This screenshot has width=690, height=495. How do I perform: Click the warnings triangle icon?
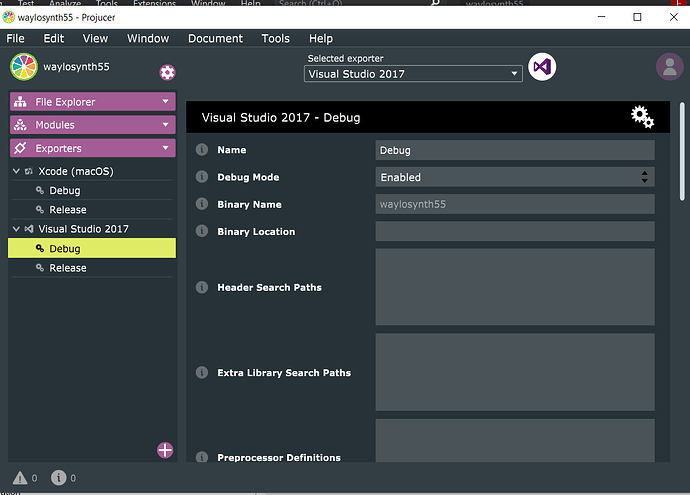click(20, 478)
